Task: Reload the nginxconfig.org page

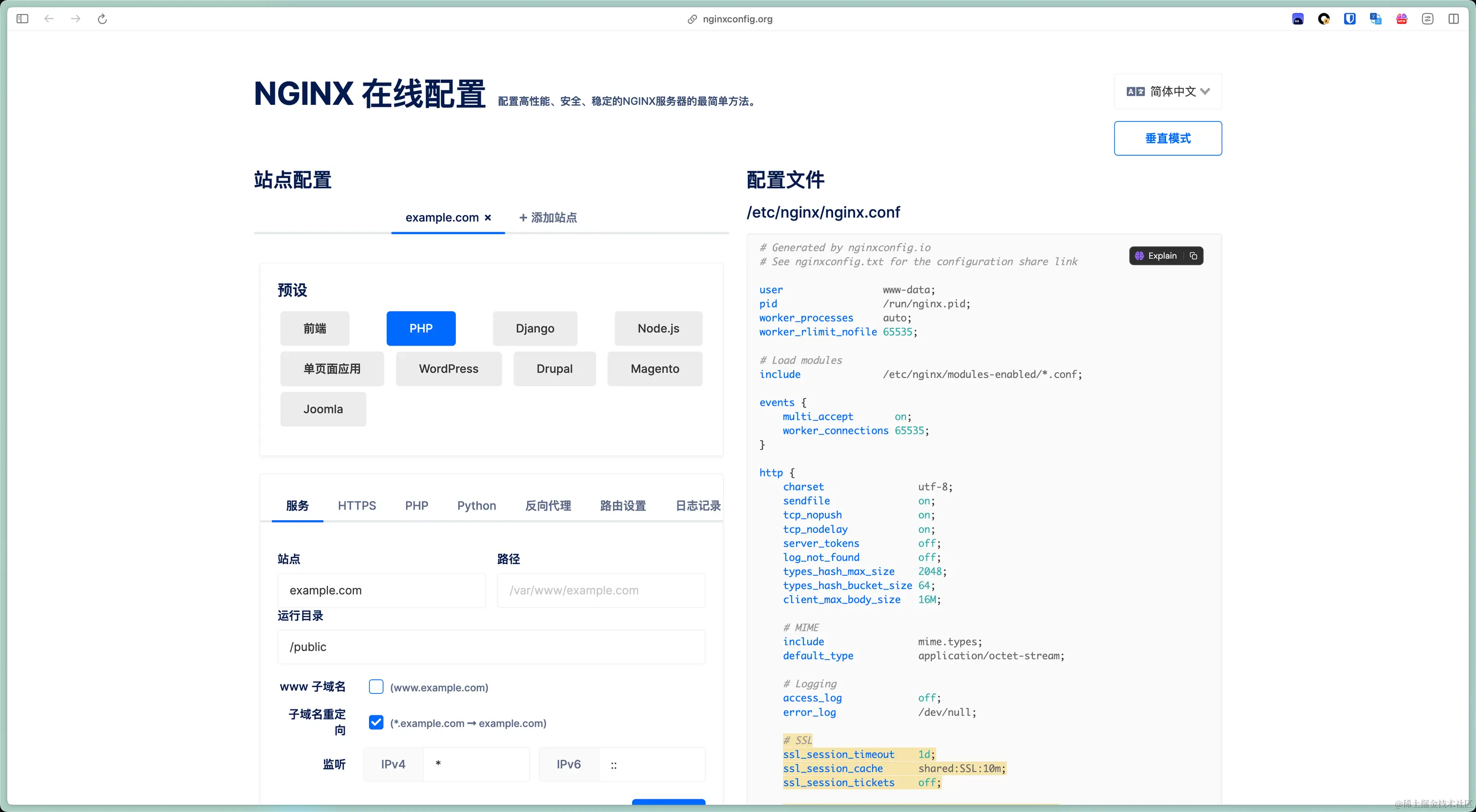Action: coord(102,19)
